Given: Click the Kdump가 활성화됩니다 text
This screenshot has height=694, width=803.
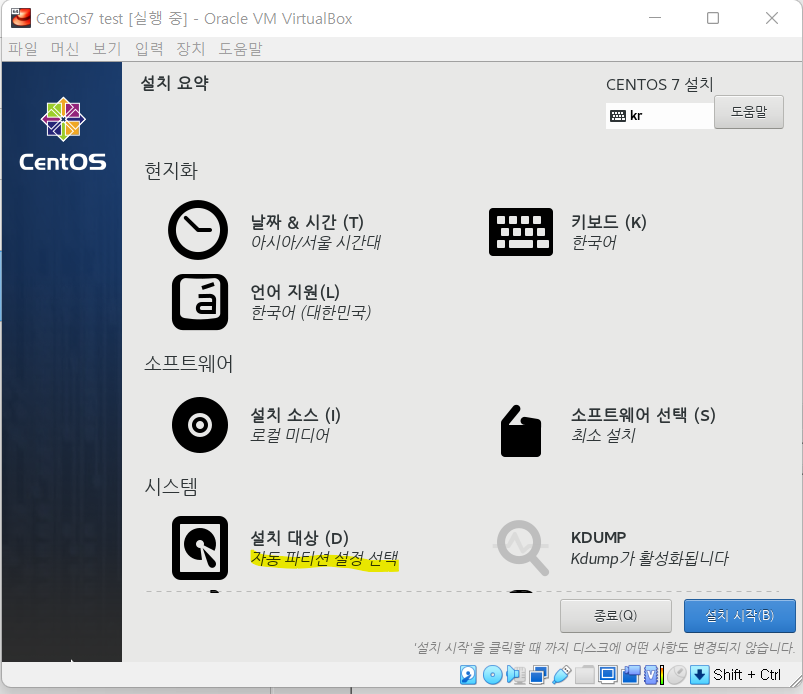Looking at the screenshot, I should coord(649,558).
